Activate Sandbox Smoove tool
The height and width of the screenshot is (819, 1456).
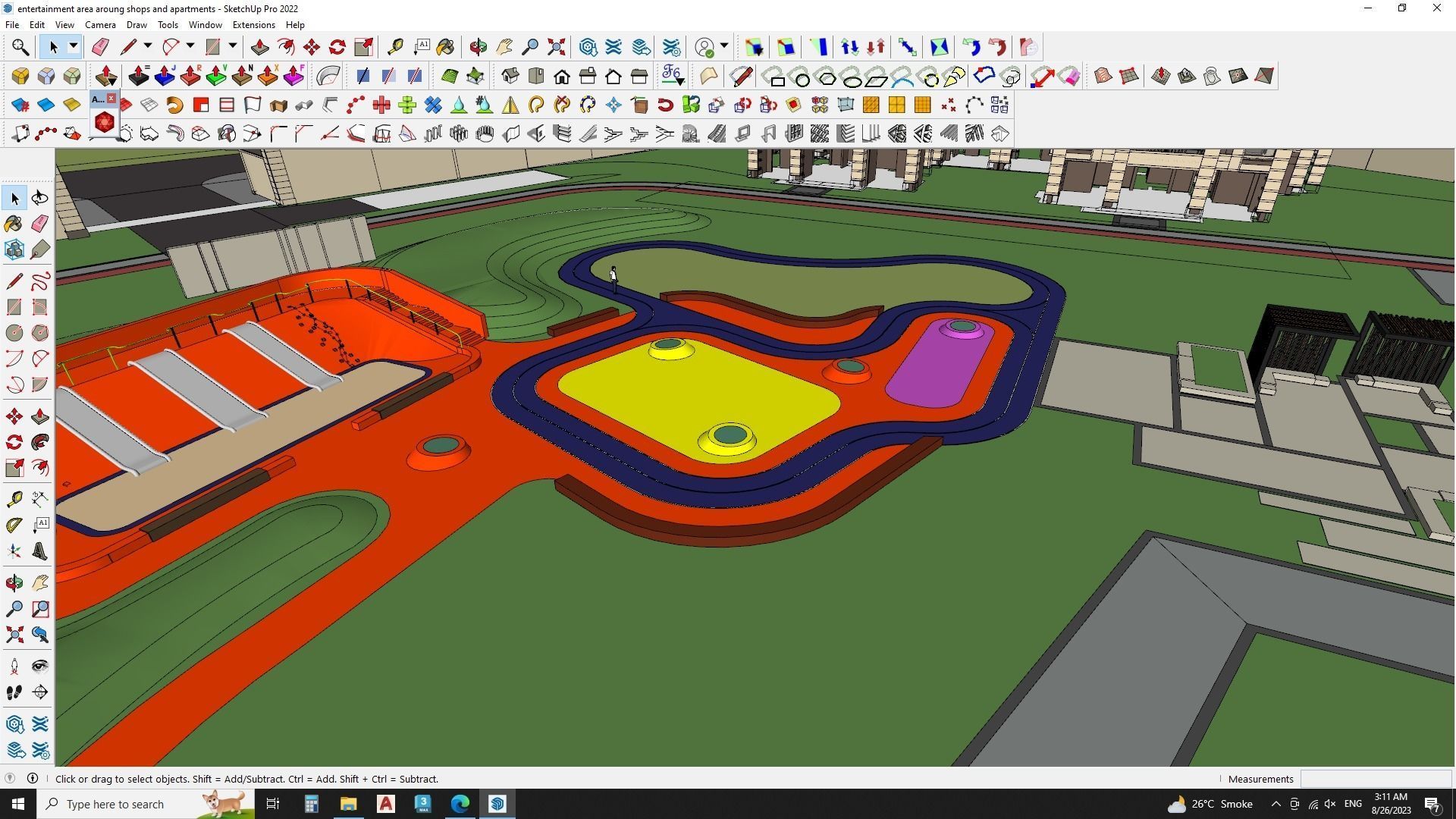click(x=1161, y=76)
